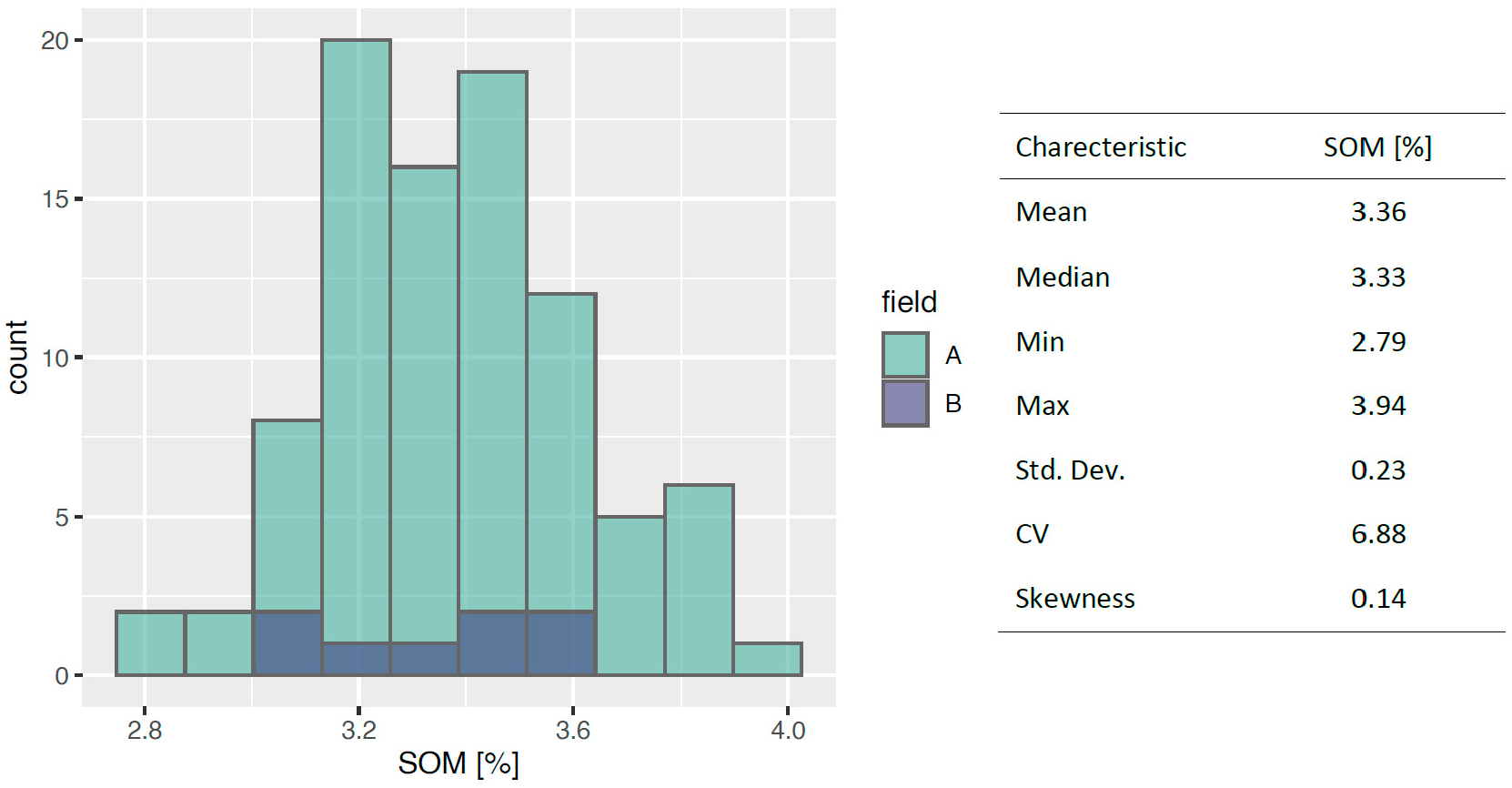Viewport: 1512px width, 788px height.
Task: Click the 3.6 tick label on the x-axis
Action: tap(573, 731)
